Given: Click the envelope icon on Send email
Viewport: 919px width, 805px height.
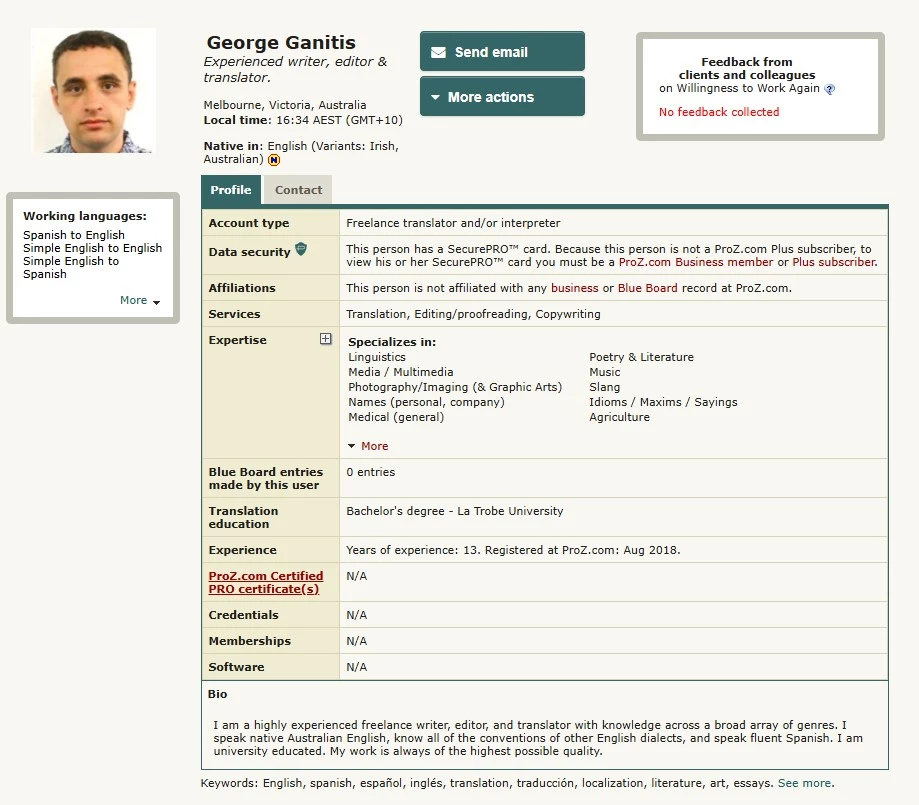Looking at the screenshot, I should [438, 52].
